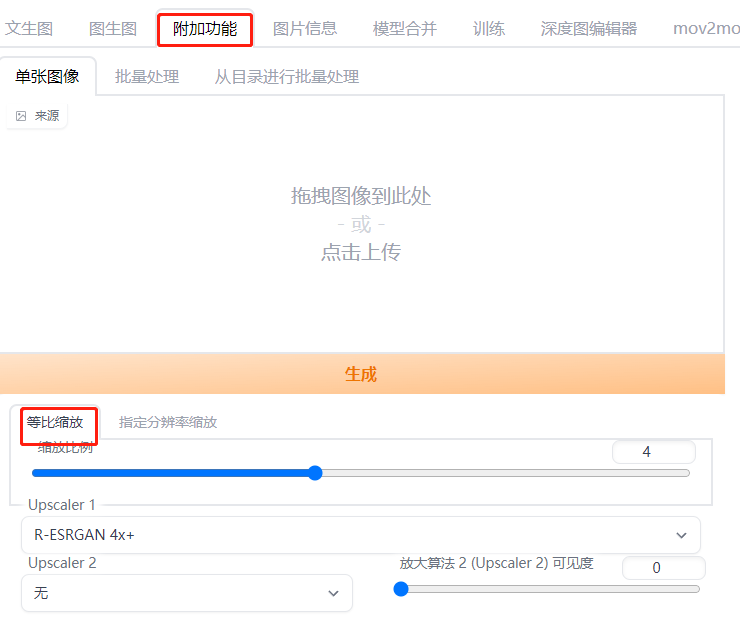Viewport: 740px width, 628px height.
Task: Open the 文生图 tab
Action: (29, 29)
